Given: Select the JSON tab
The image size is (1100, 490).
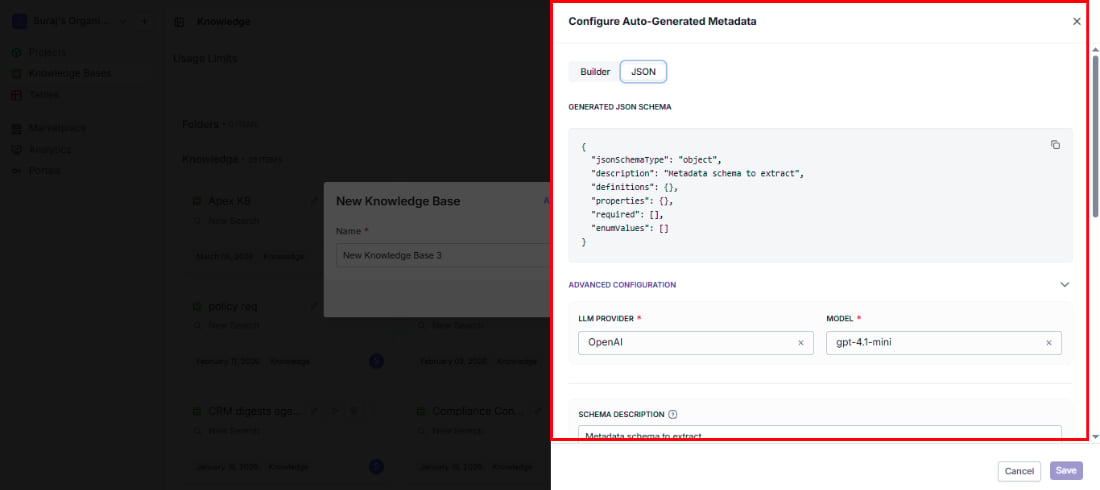Looking at the screenshot, I should (643, 72).
